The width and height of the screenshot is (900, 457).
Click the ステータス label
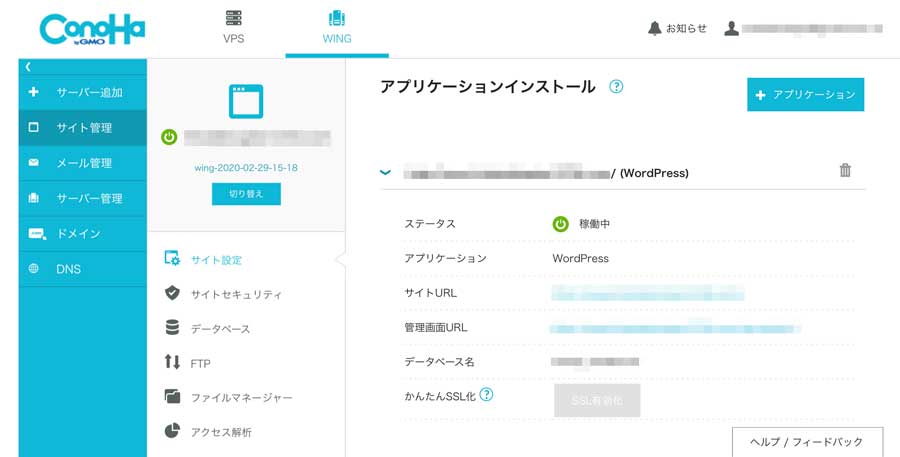[430, 224]
